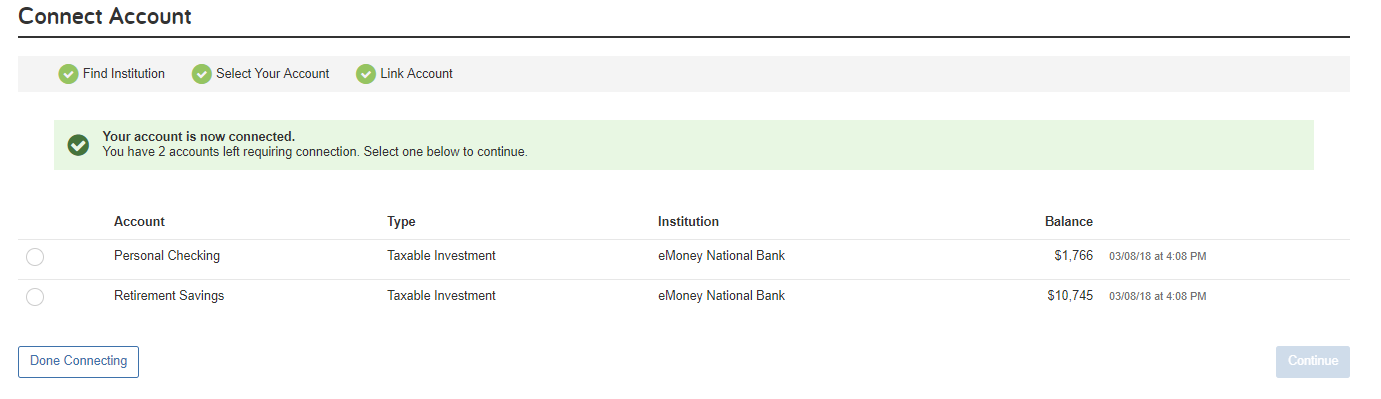Viewport: 1381px width, 399px height.
Task: Click the Institution column header
Action: point(688,222)
